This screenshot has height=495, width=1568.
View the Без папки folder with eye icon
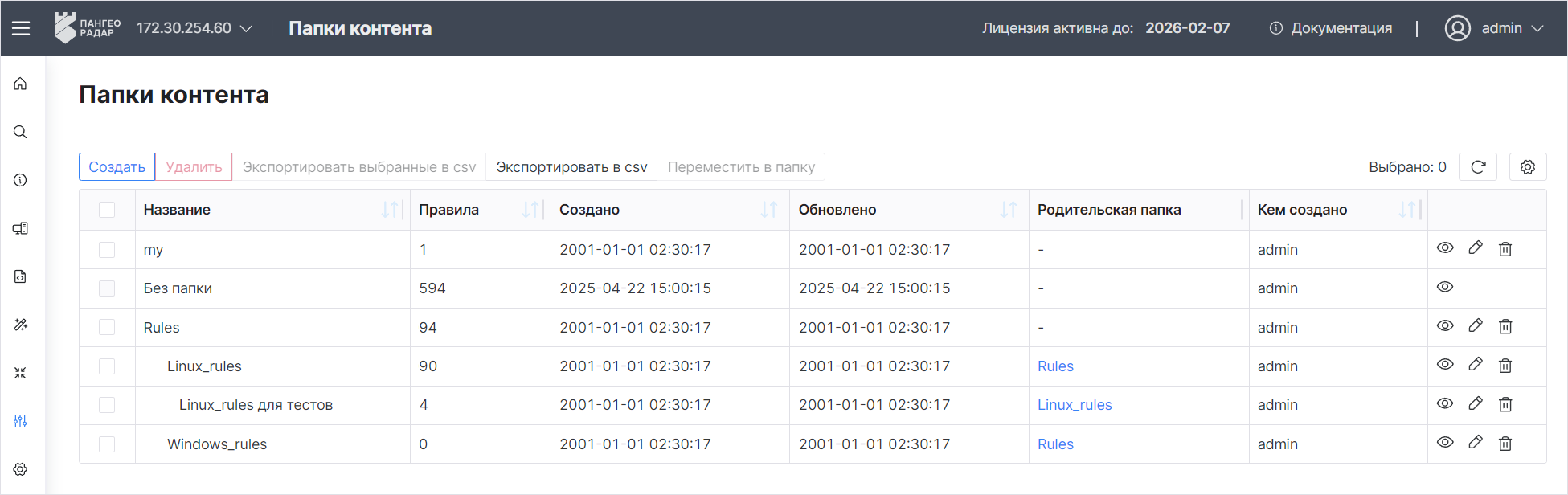[1445, 287]
